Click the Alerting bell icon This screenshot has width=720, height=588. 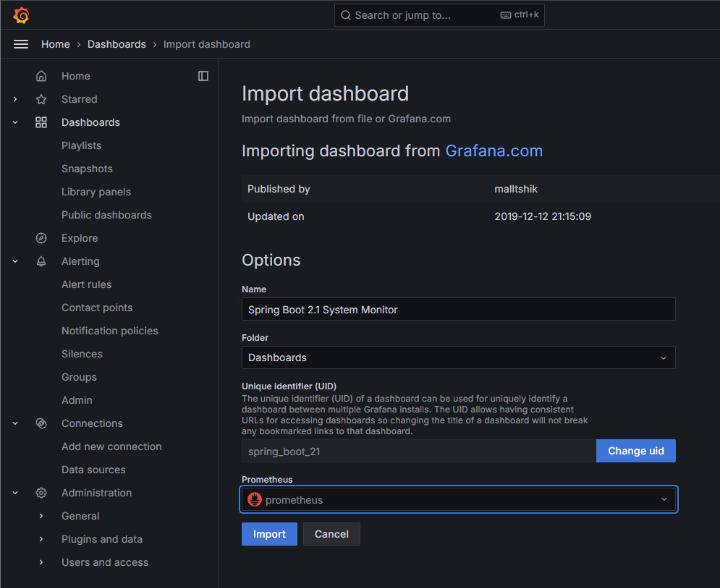tap(41, 261)
